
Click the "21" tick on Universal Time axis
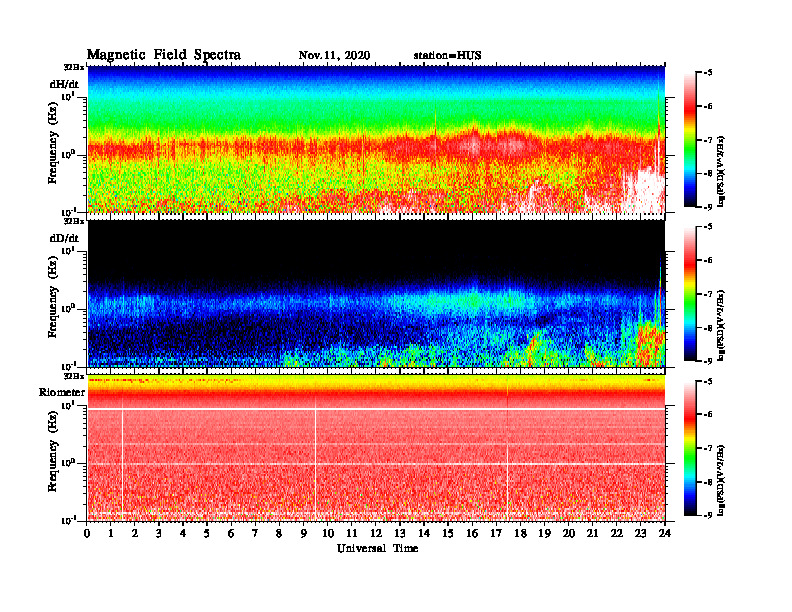pyautogui.click(x=592, y=534)
